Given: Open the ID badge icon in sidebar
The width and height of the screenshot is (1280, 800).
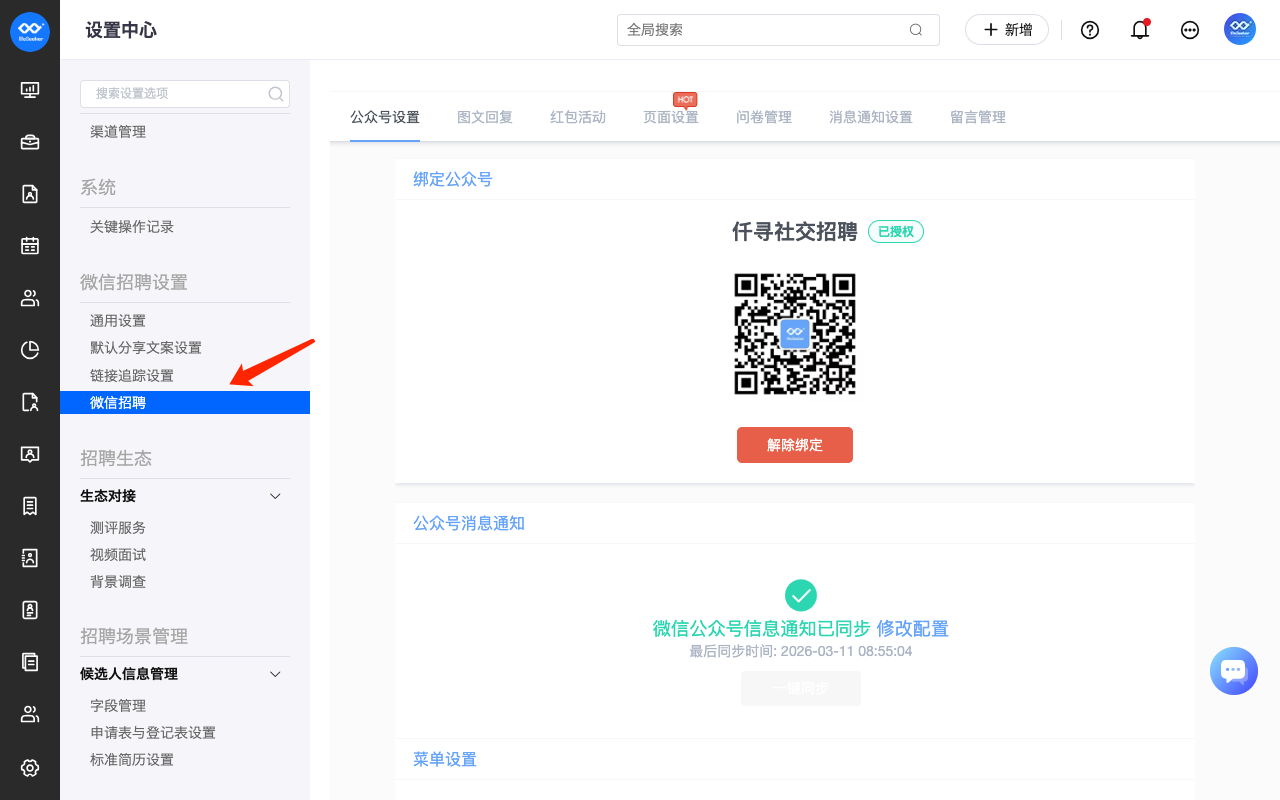Looking at the screenshot, I should [30, 610].
